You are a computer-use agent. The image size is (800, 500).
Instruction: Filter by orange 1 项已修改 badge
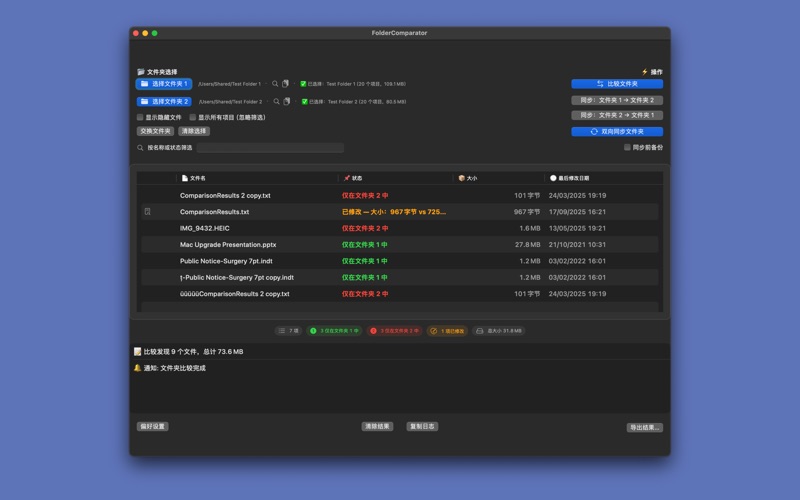click(x=447, y=331)
